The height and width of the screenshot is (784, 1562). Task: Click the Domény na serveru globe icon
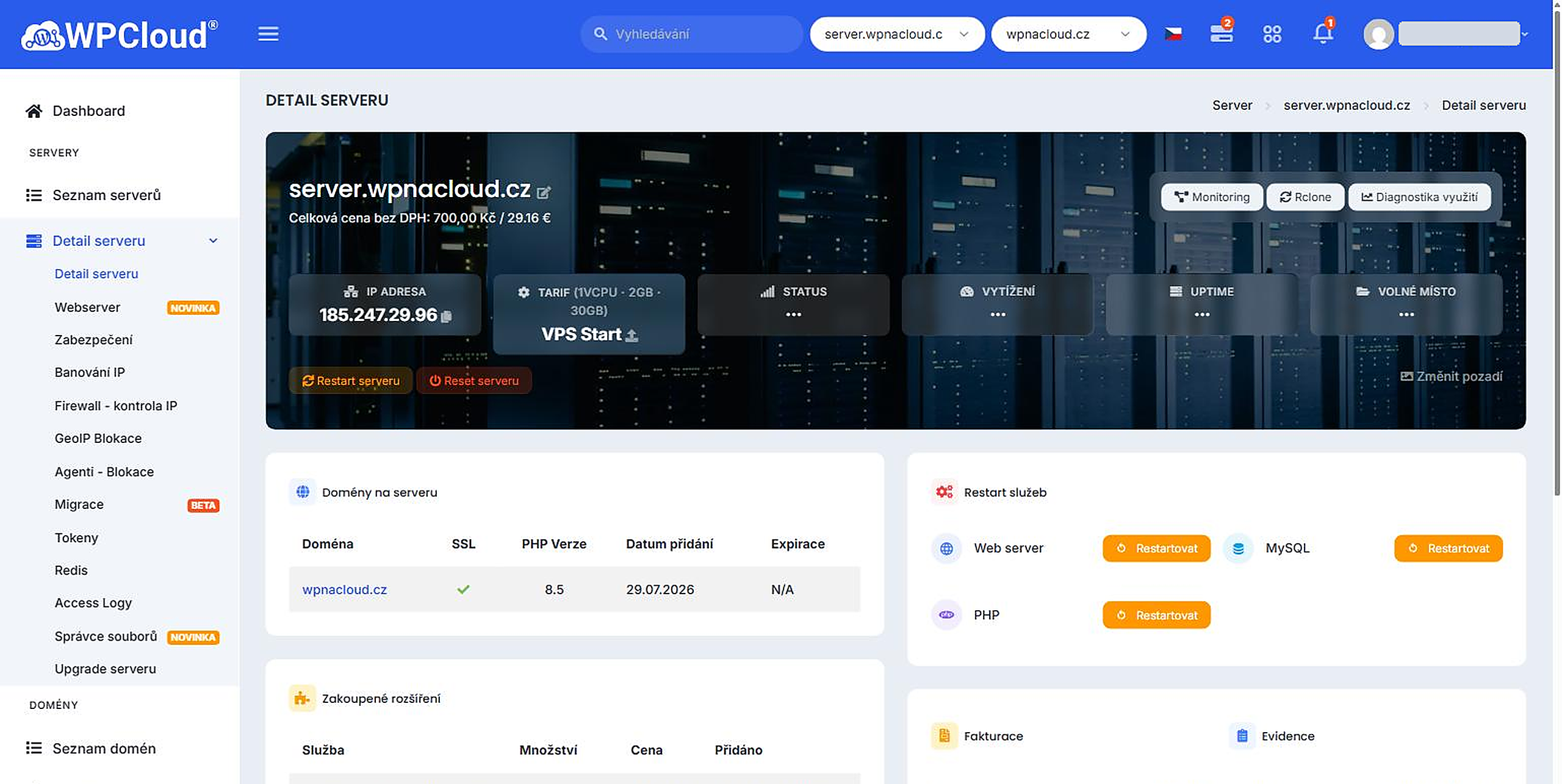(x=303, y=492)
